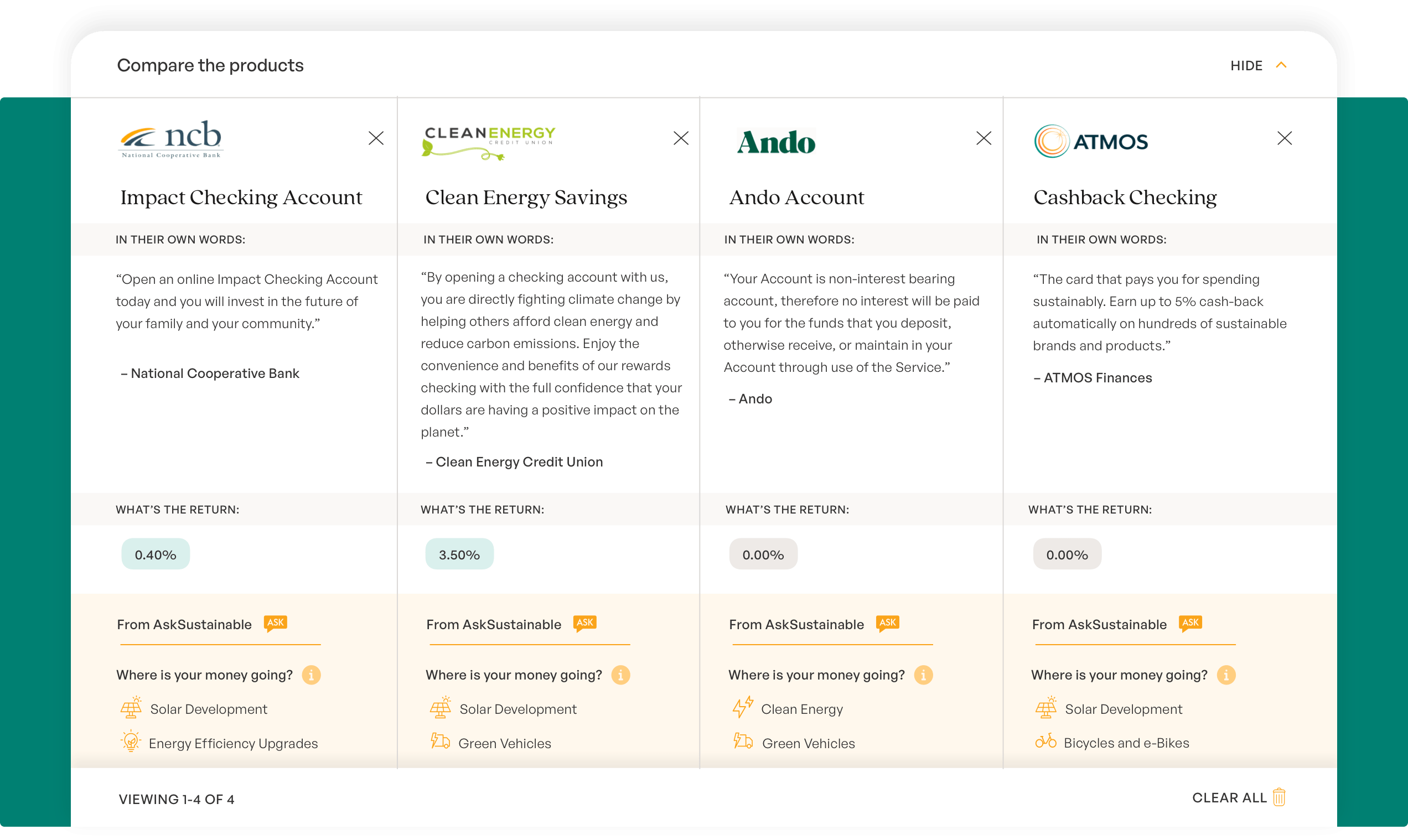This screenshot has width=1408, height=840.
Task: Open the Clean Energy Credit Union logo
Action: [489, 142]
